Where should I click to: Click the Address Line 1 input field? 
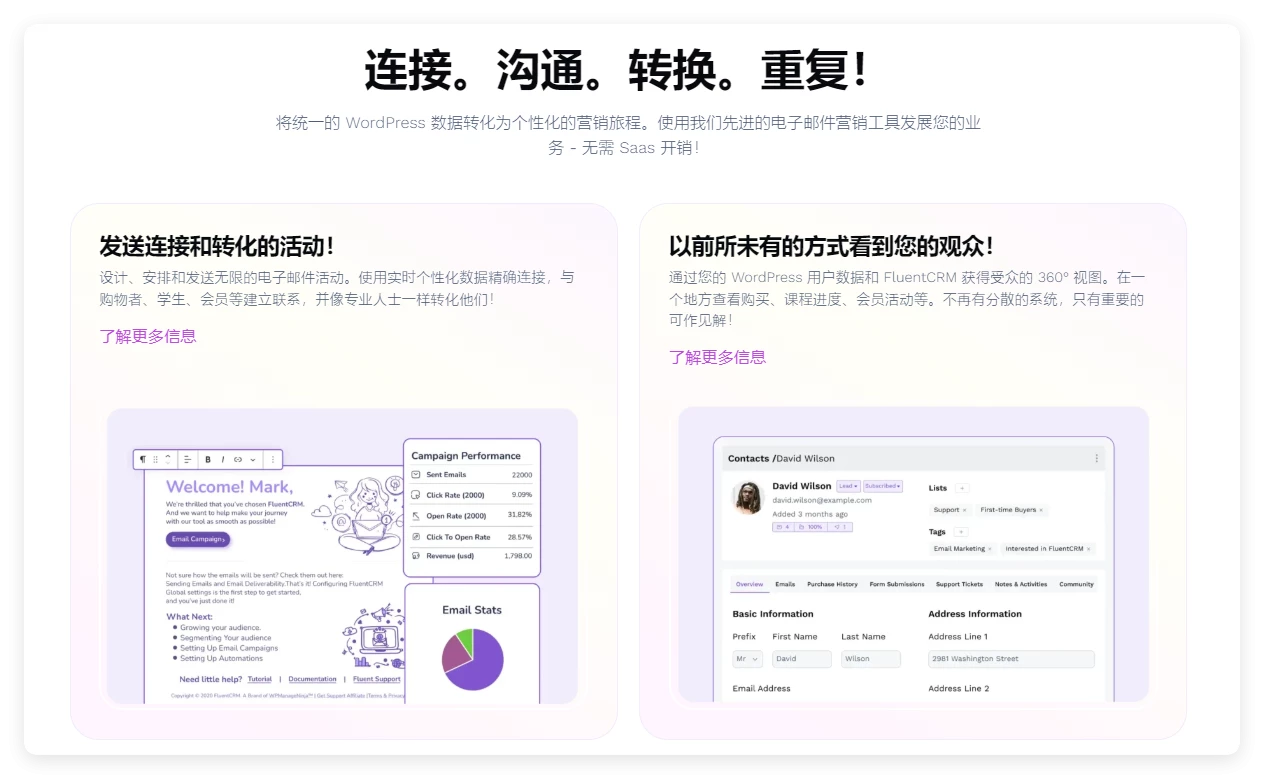(1010, 659)
